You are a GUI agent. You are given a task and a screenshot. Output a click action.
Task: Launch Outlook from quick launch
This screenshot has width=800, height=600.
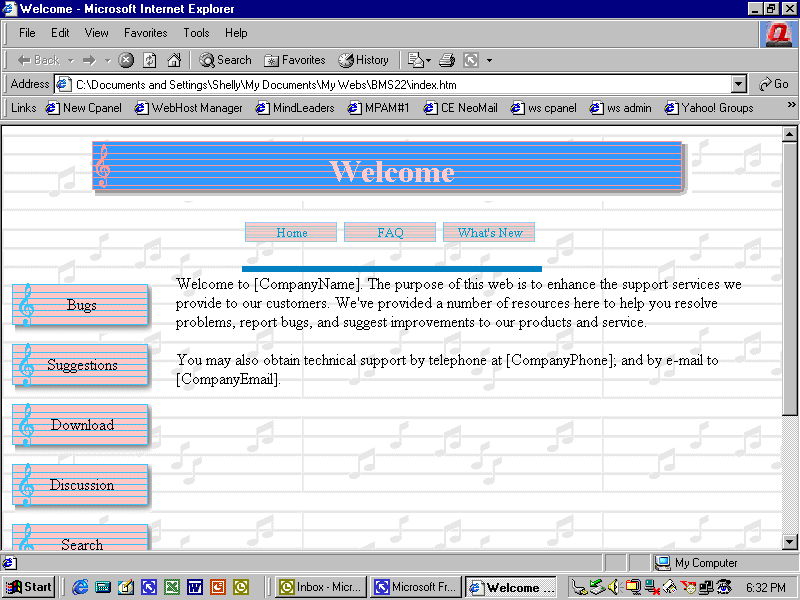[x=241, y=587]
